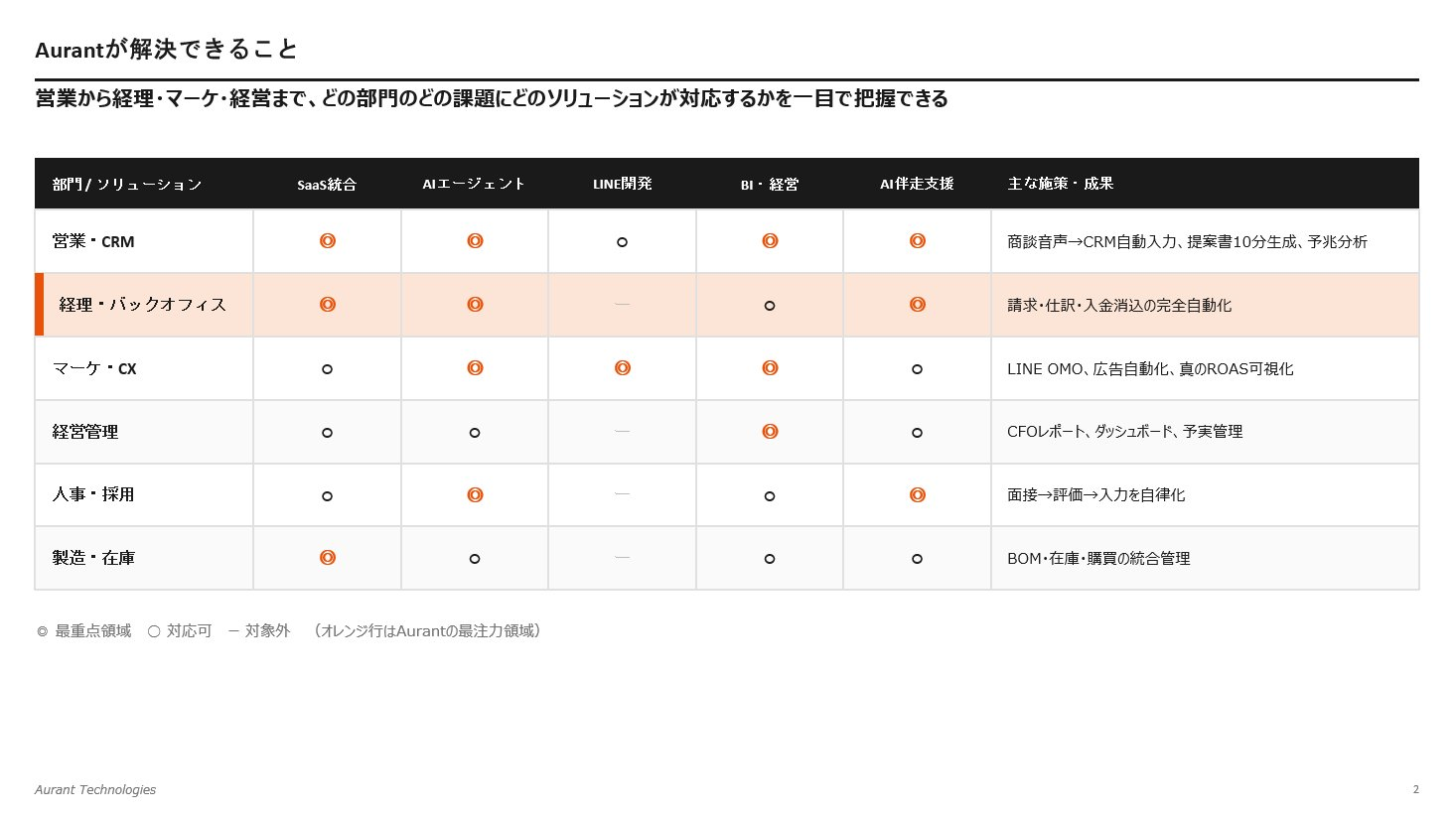Image resolution: width=1456 pixels, height=816 pixels.
Task: Click the − mark under LINE開発 for 製造・在庫
Action: click(622, 557)
